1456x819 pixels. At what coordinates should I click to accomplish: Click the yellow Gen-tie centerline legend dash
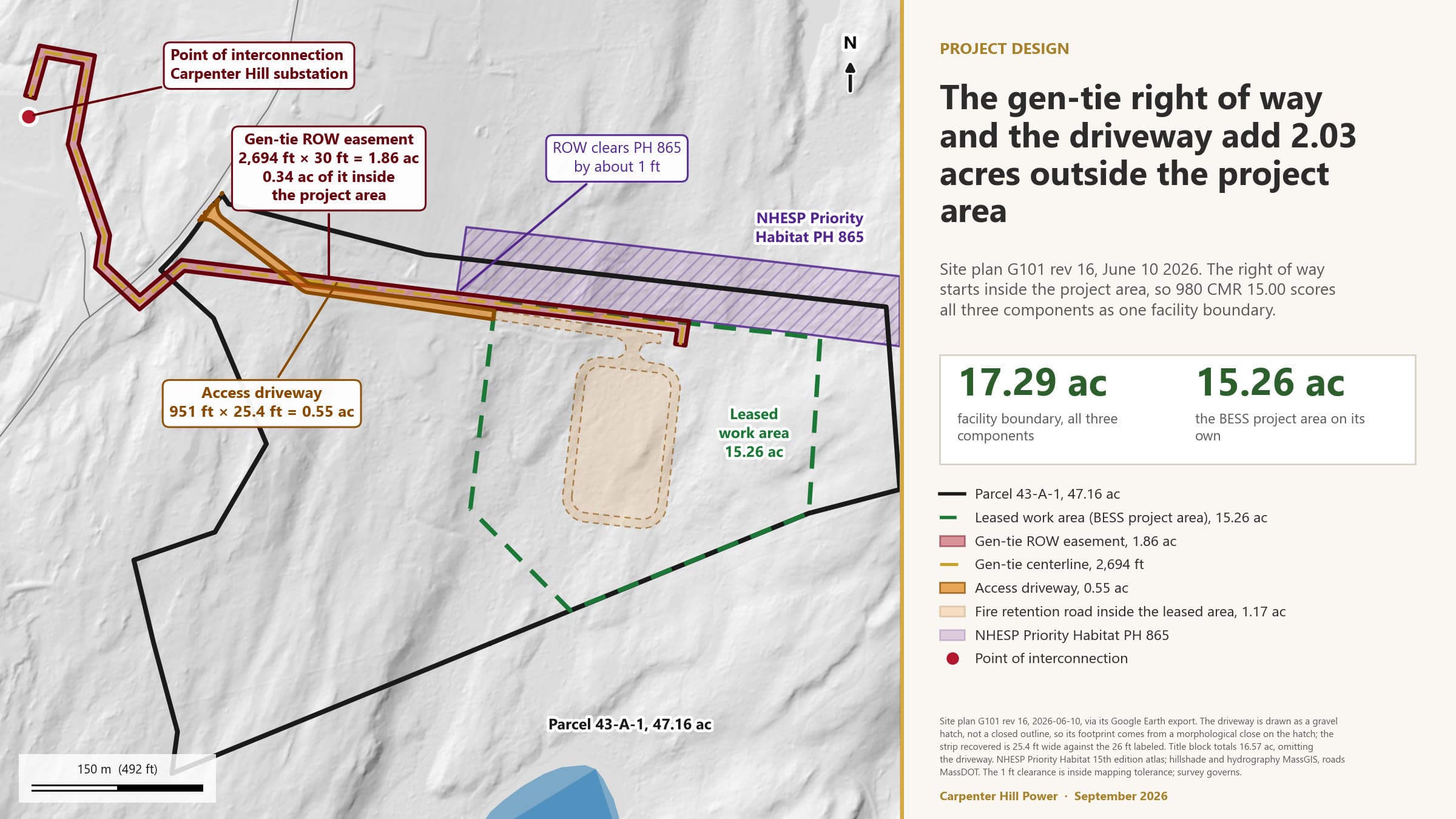click(948, 564)
